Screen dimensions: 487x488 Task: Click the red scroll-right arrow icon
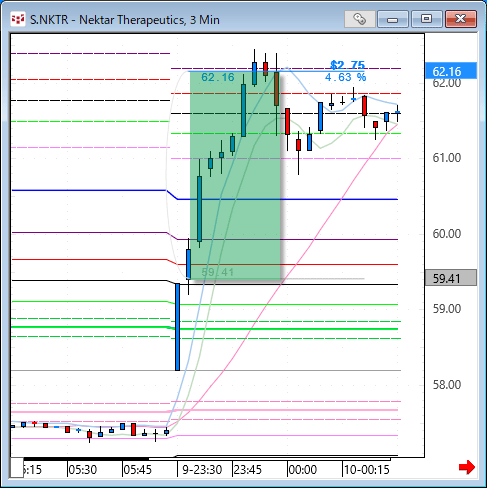click(467, 467)
